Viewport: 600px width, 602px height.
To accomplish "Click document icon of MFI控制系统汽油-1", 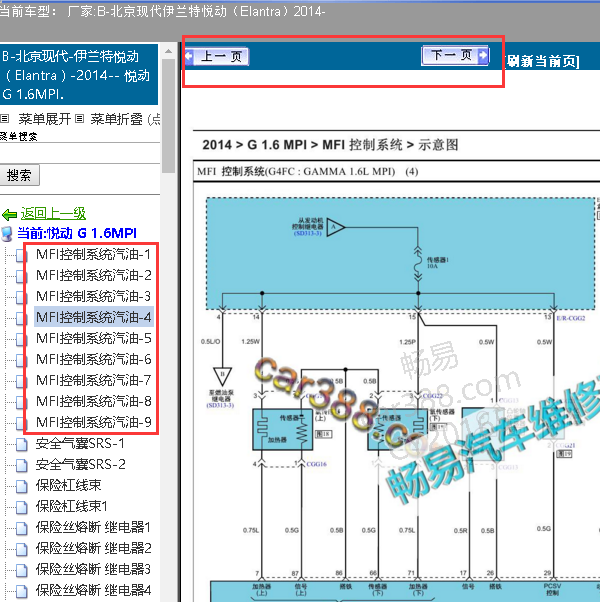I will [x=21, y=255].
